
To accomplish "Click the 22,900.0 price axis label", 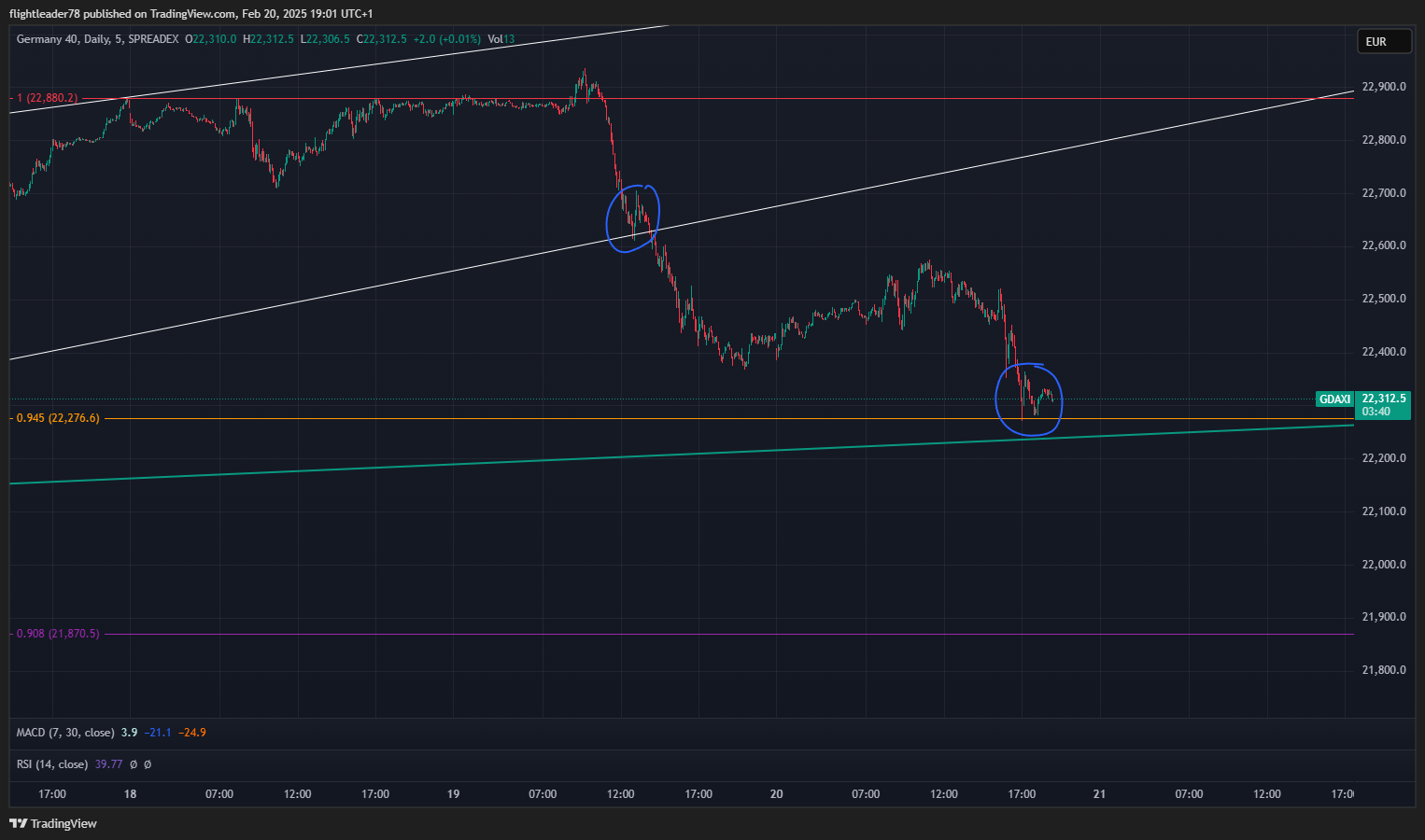I will pyautogui.click(x=1384, y=87).
